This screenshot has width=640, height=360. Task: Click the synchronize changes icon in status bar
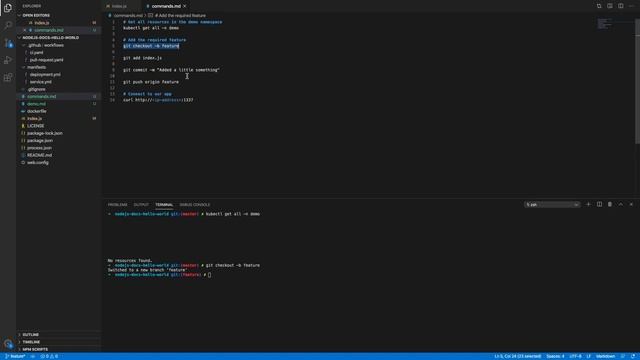pos(33,356)
